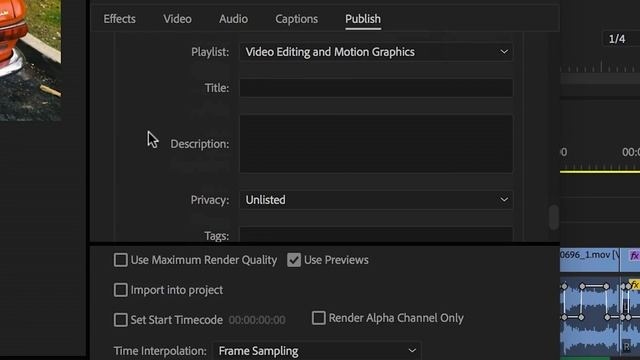Switch to the Effects tab
Viewport: 640px width, 360px height.
click(119, 19)
